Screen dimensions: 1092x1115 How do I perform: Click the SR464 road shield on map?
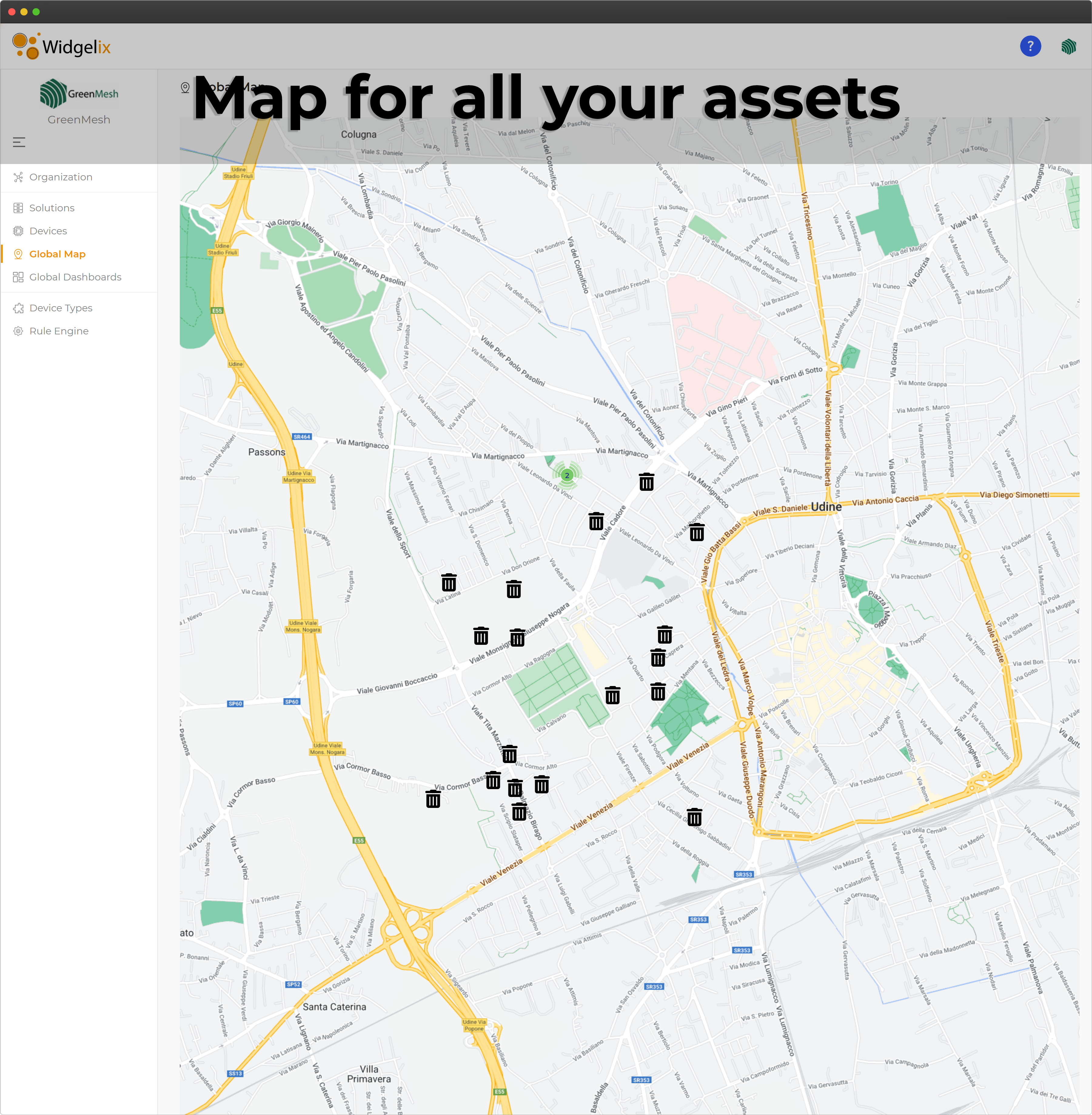click(302, 437)
